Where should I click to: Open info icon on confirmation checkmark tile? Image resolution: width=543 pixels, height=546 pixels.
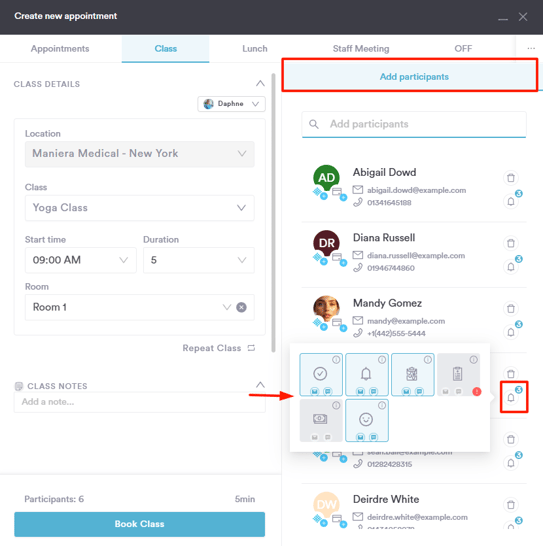point(336,360)
